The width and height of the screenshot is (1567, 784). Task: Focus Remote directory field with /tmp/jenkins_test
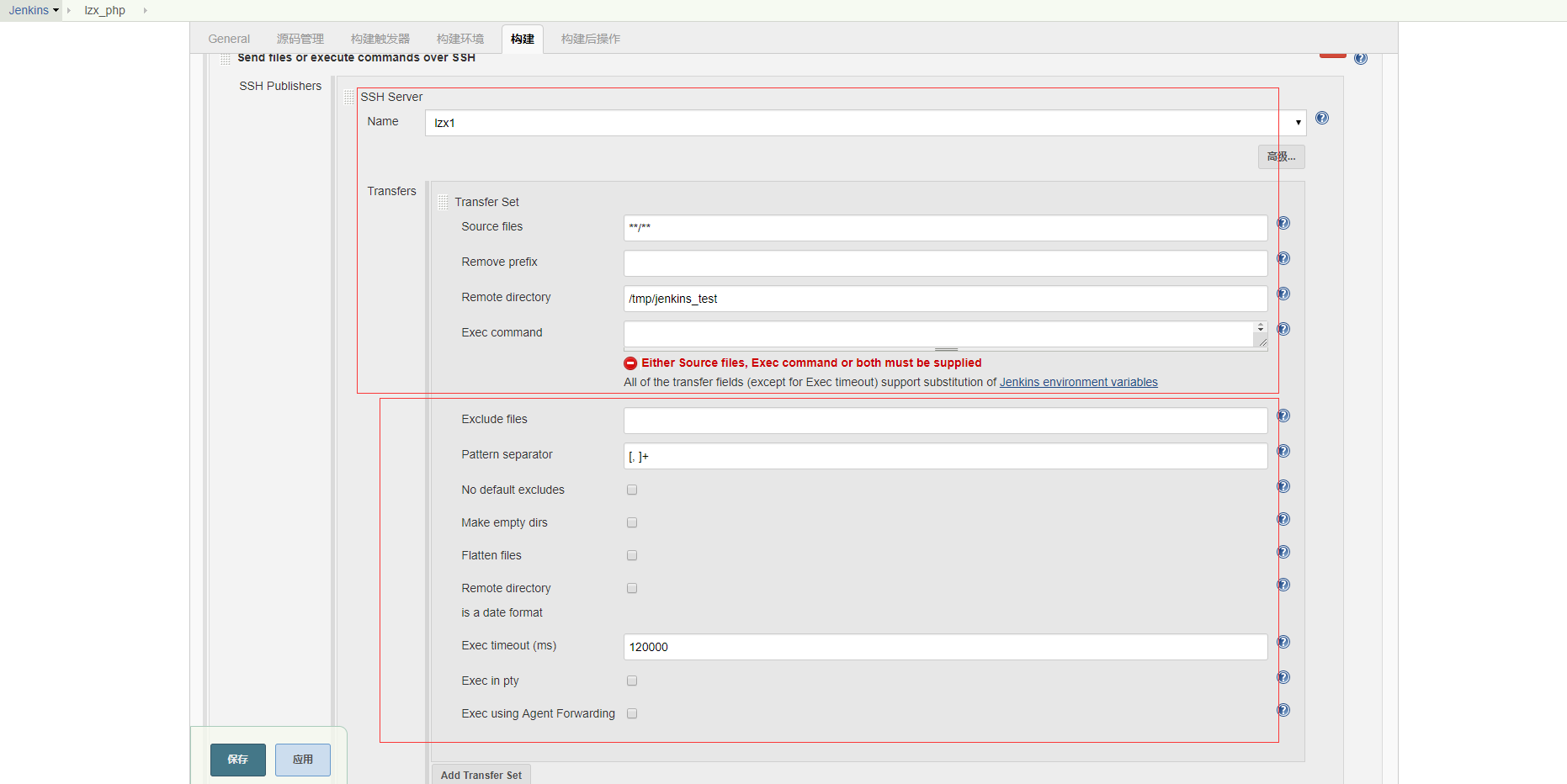pyautogui.click(x=946, y=299)
